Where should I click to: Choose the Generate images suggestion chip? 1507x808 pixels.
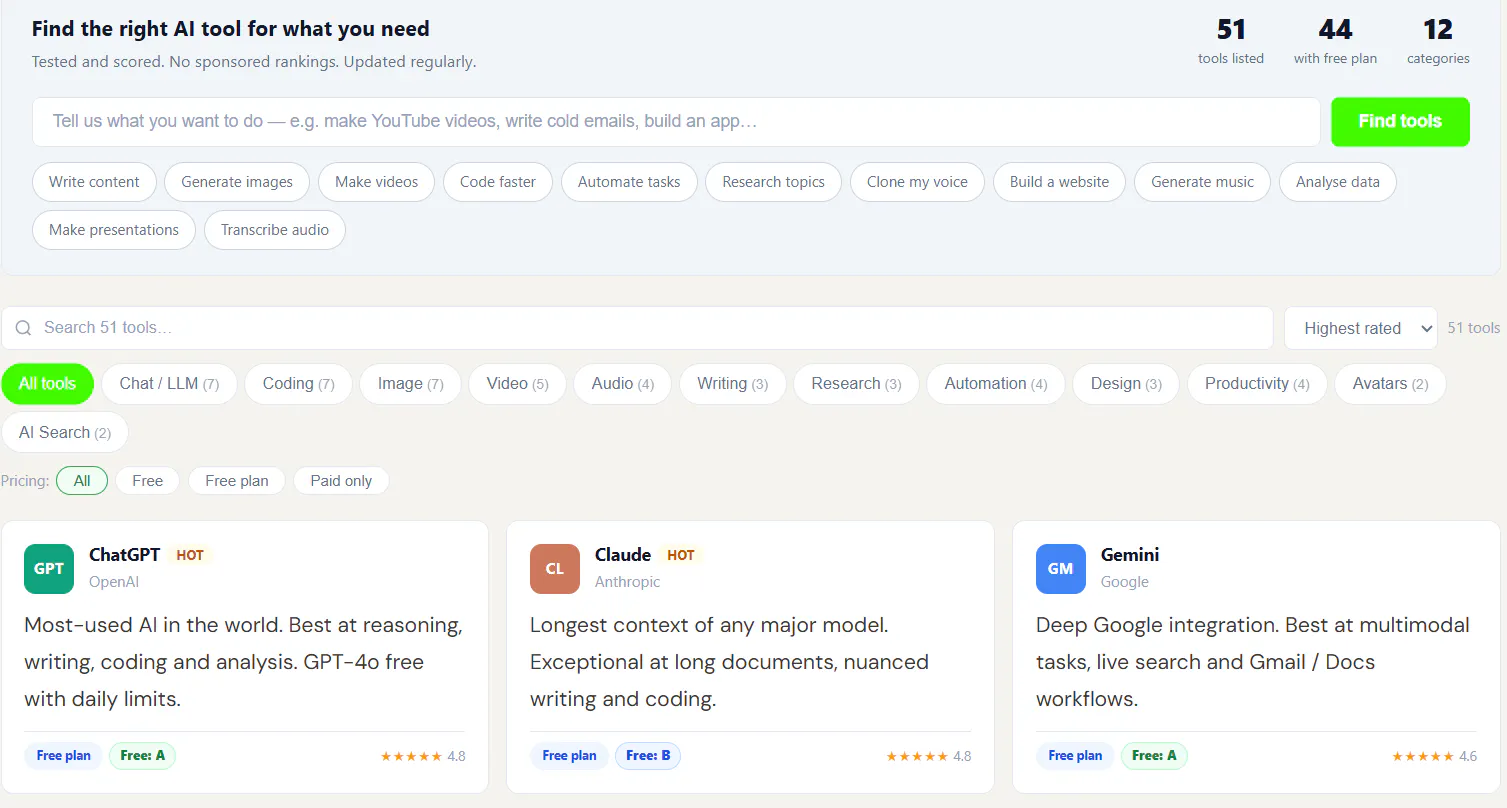[x=237, y=182]
